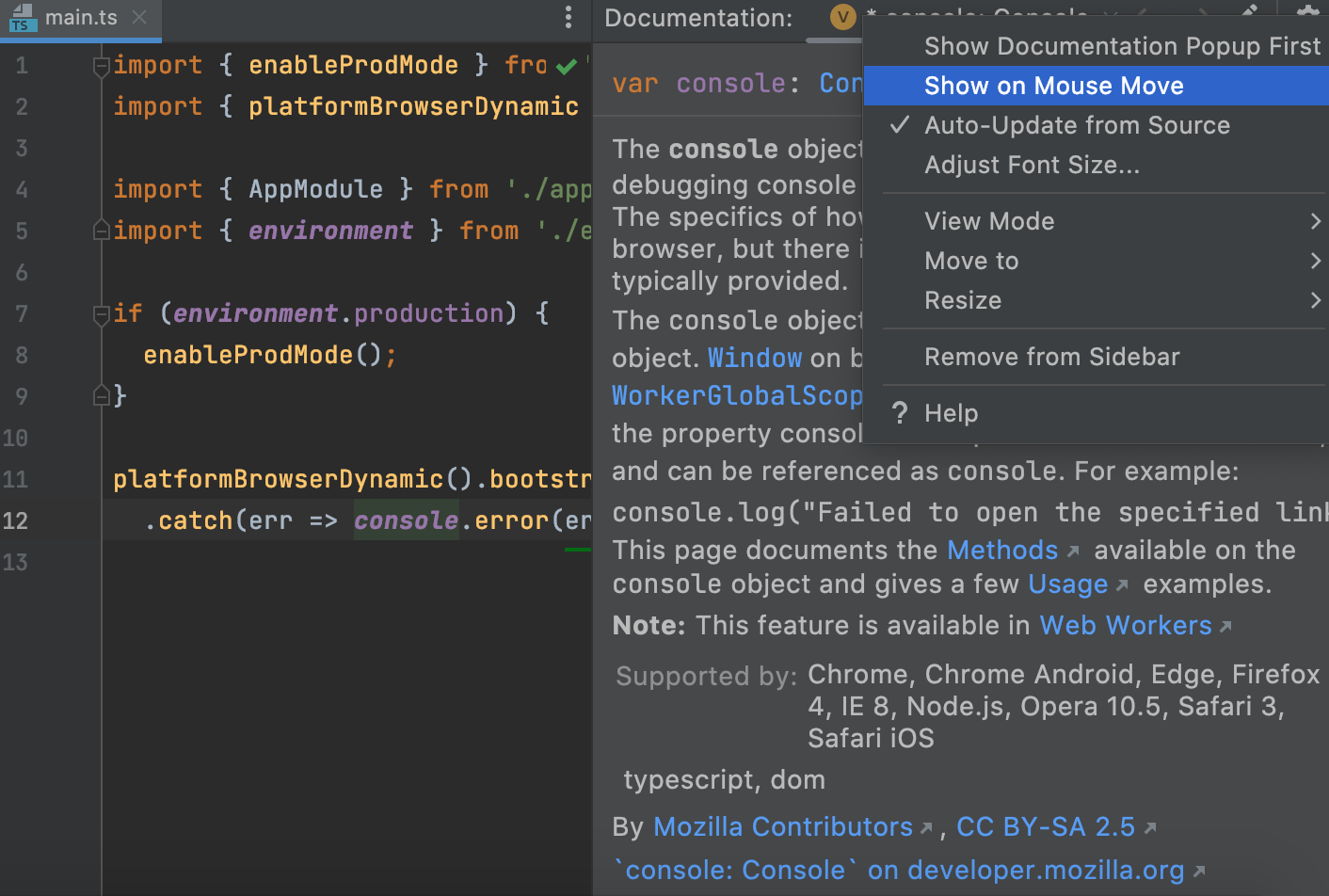The height and width of the screenshot is (896, 1329).
Task: Click 'environment' in the line 5 import
Action: 330,231
